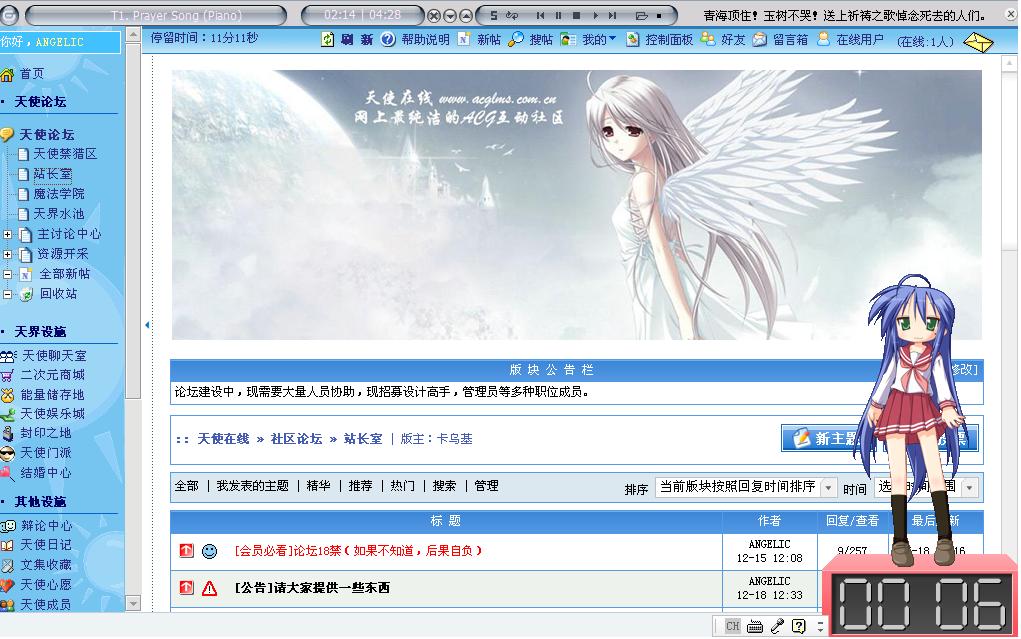Open the 时间 range dropdown arrow
1021x639 pixels.
970,487
